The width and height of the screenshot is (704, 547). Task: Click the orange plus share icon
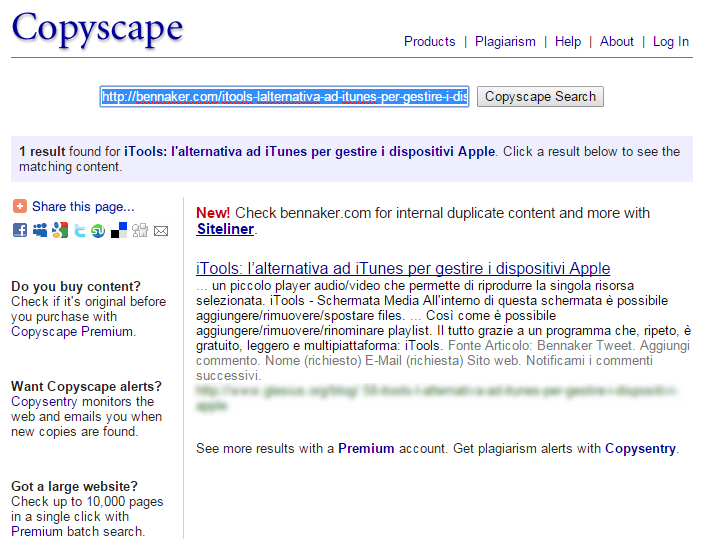click(x=20, y=206)
